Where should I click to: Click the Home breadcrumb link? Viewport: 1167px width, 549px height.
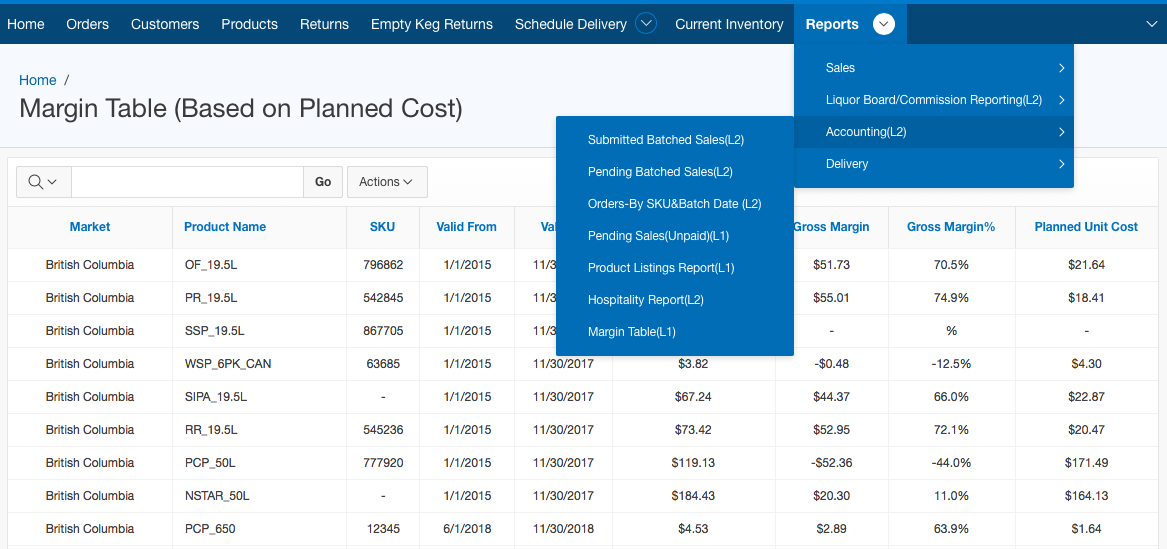(x=38, y=80)
